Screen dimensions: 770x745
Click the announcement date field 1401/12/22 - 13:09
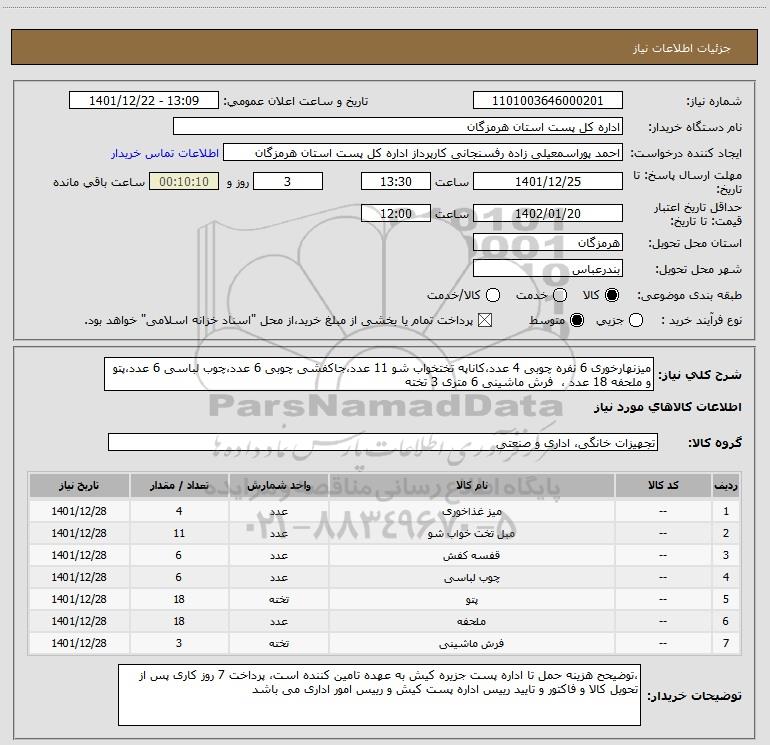[144, 101]
